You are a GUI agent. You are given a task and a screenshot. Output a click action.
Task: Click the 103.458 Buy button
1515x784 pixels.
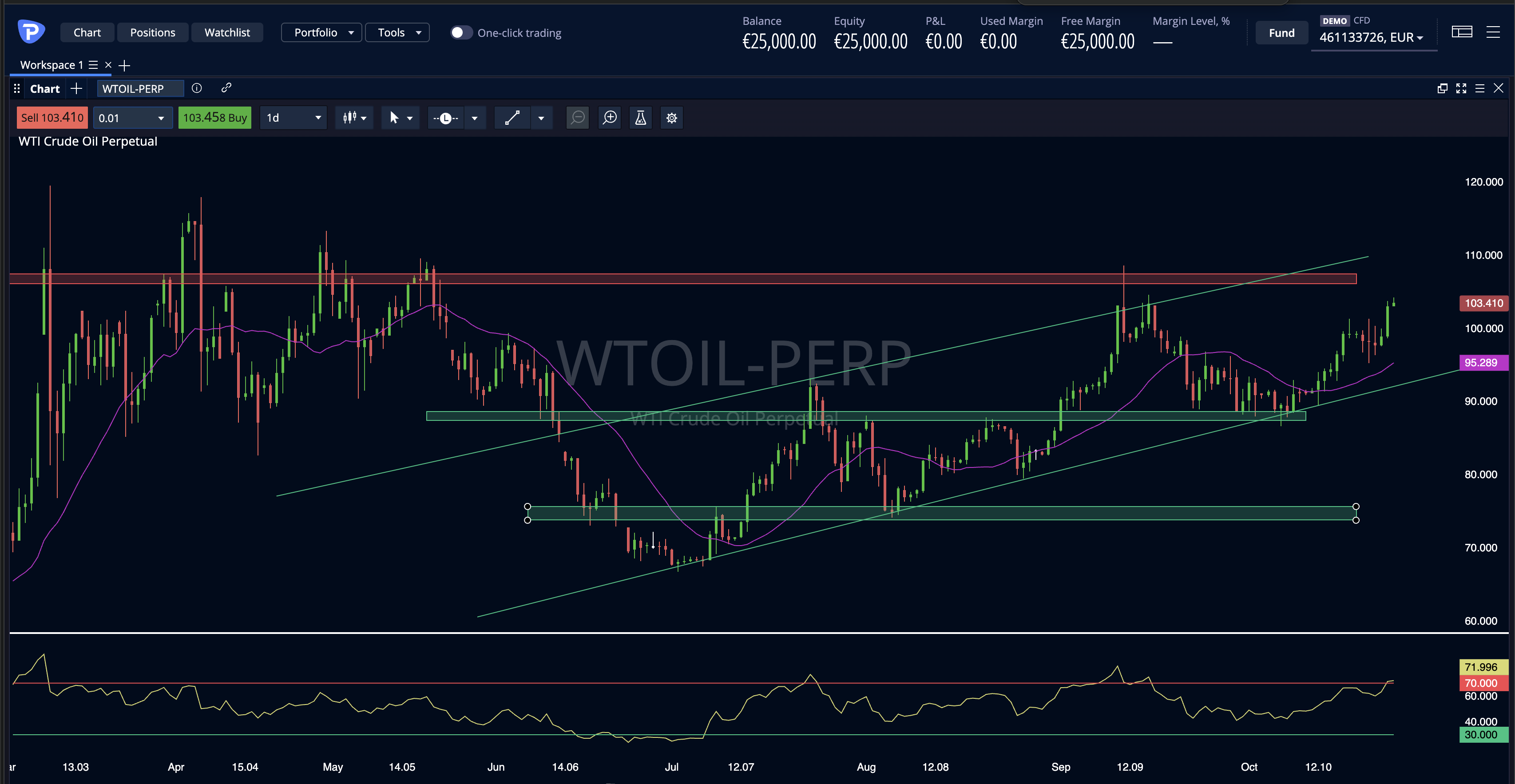click(214, 118)
